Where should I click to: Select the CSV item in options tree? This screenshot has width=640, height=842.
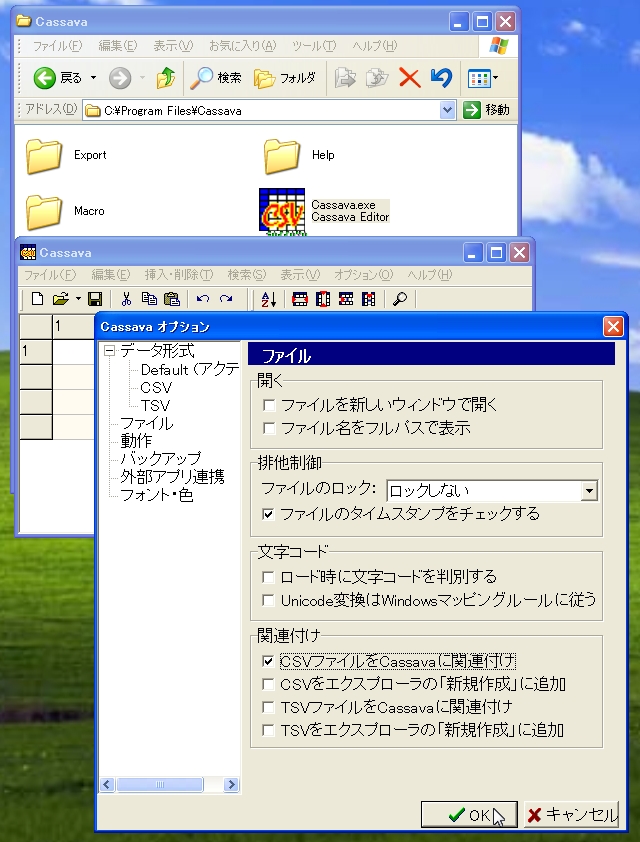(156, 388)
